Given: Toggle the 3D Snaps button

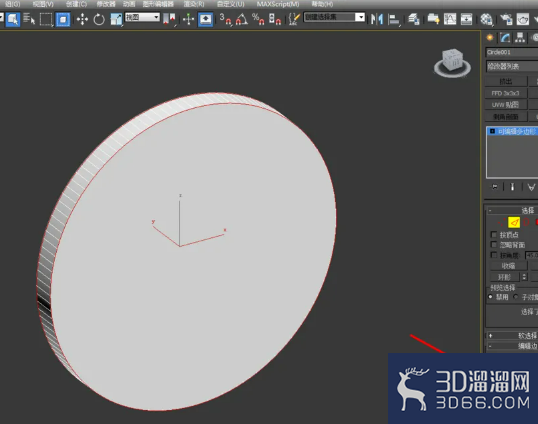Looking at the screenshot, I should pyautogui.click(x=225, y=19).
